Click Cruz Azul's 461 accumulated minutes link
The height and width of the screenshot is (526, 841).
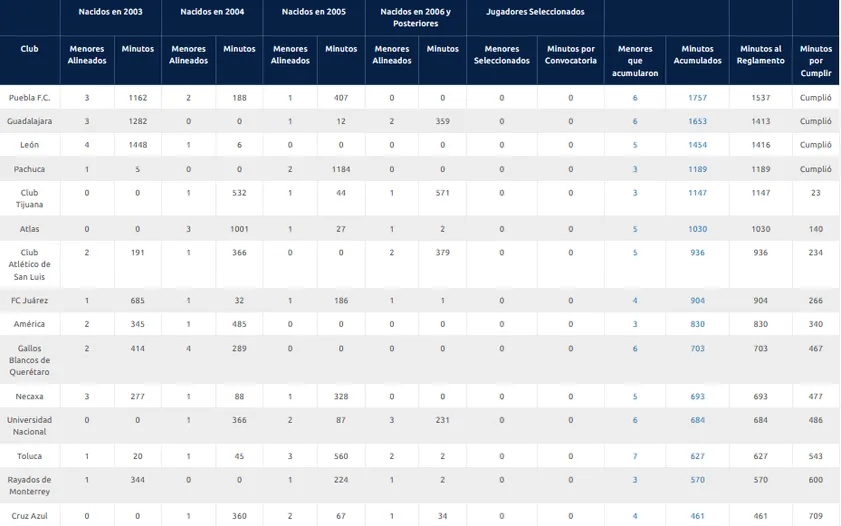tap(697, 516)
